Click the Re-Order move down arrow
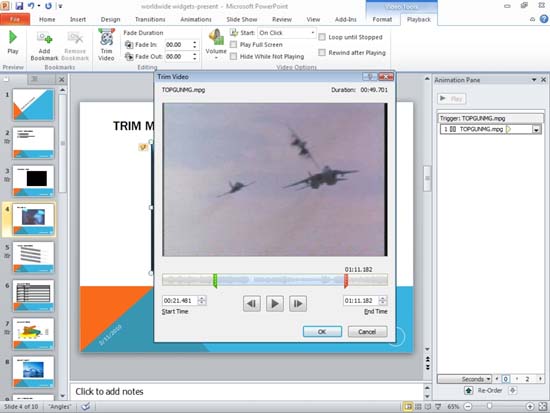 coord(513,391)
